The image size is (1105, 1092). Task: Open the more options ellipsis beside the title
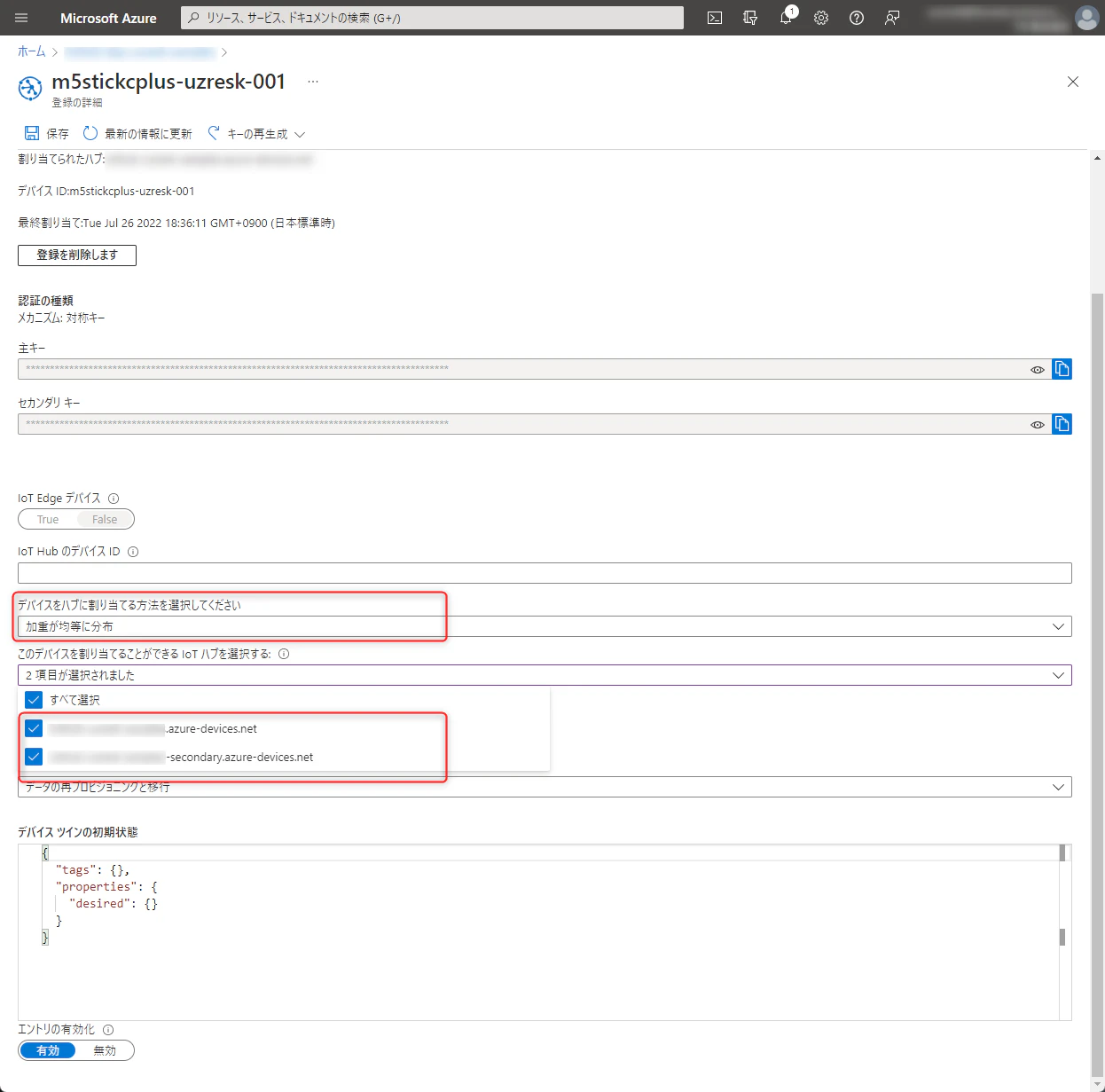(x=313, y=82)
